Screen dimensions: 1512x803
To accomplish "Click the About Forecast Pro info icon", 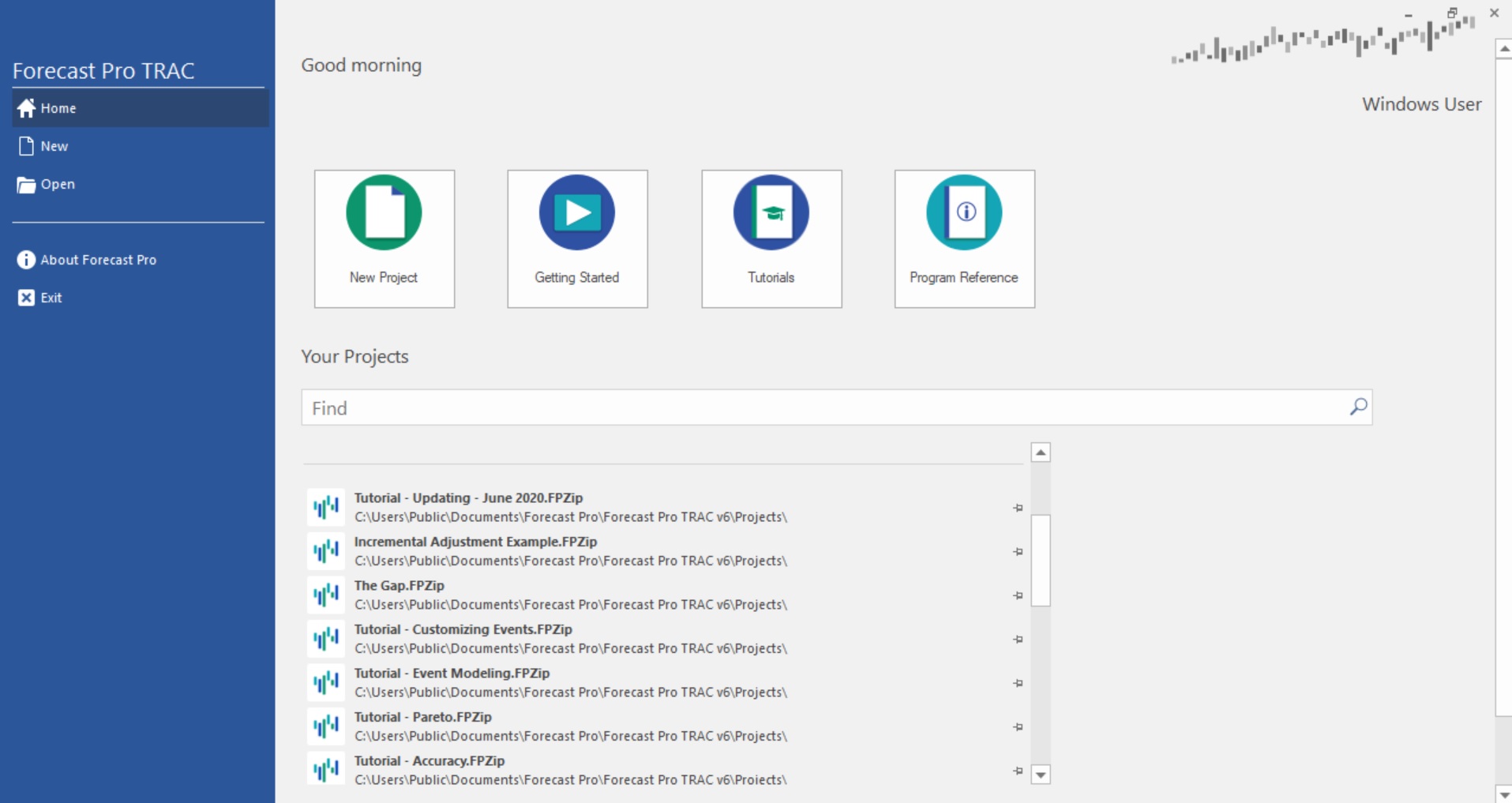I will (x=26, y=260).
